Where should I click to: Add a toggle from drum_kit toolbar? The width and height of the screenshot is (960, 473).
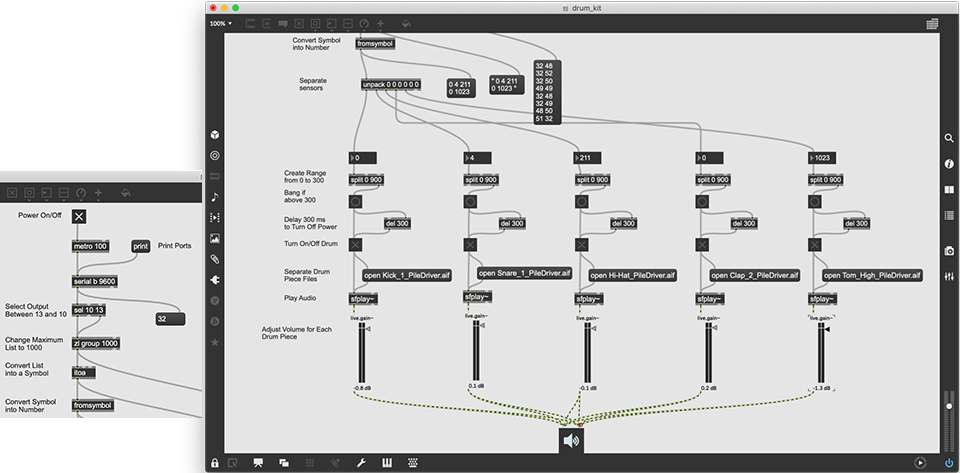click(x=299, y=24)
